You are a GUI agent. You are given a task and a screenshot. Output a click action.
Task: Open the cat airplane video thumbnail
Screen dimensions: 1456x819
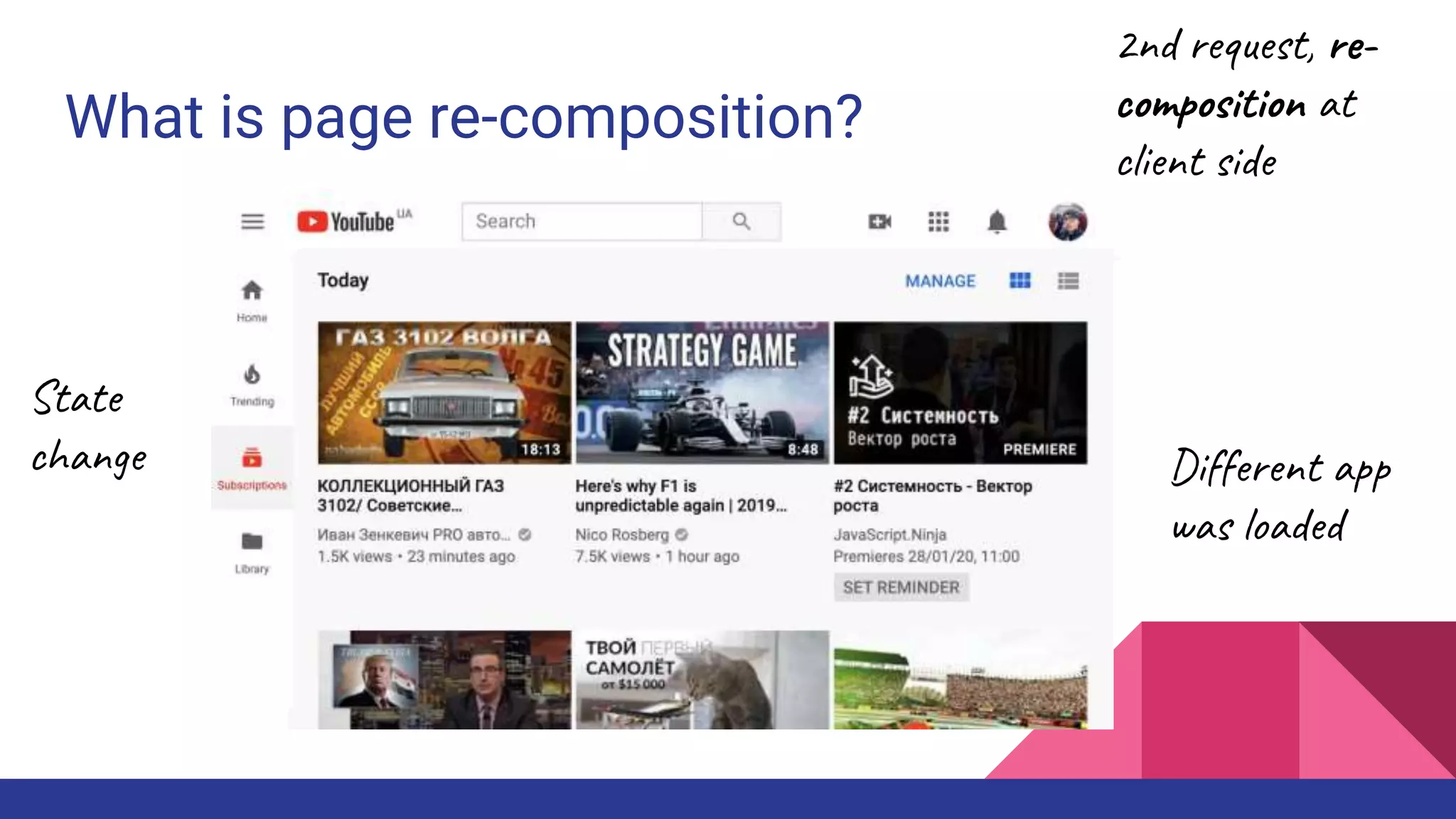pyautogui.click(x=702, y=680)
